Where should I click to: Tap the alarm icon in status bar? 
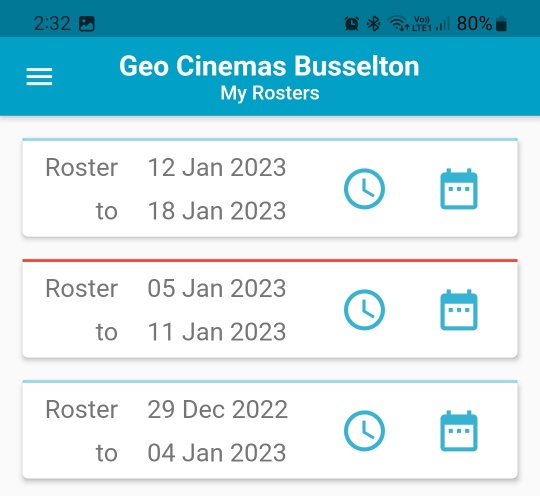pos(352,24)
